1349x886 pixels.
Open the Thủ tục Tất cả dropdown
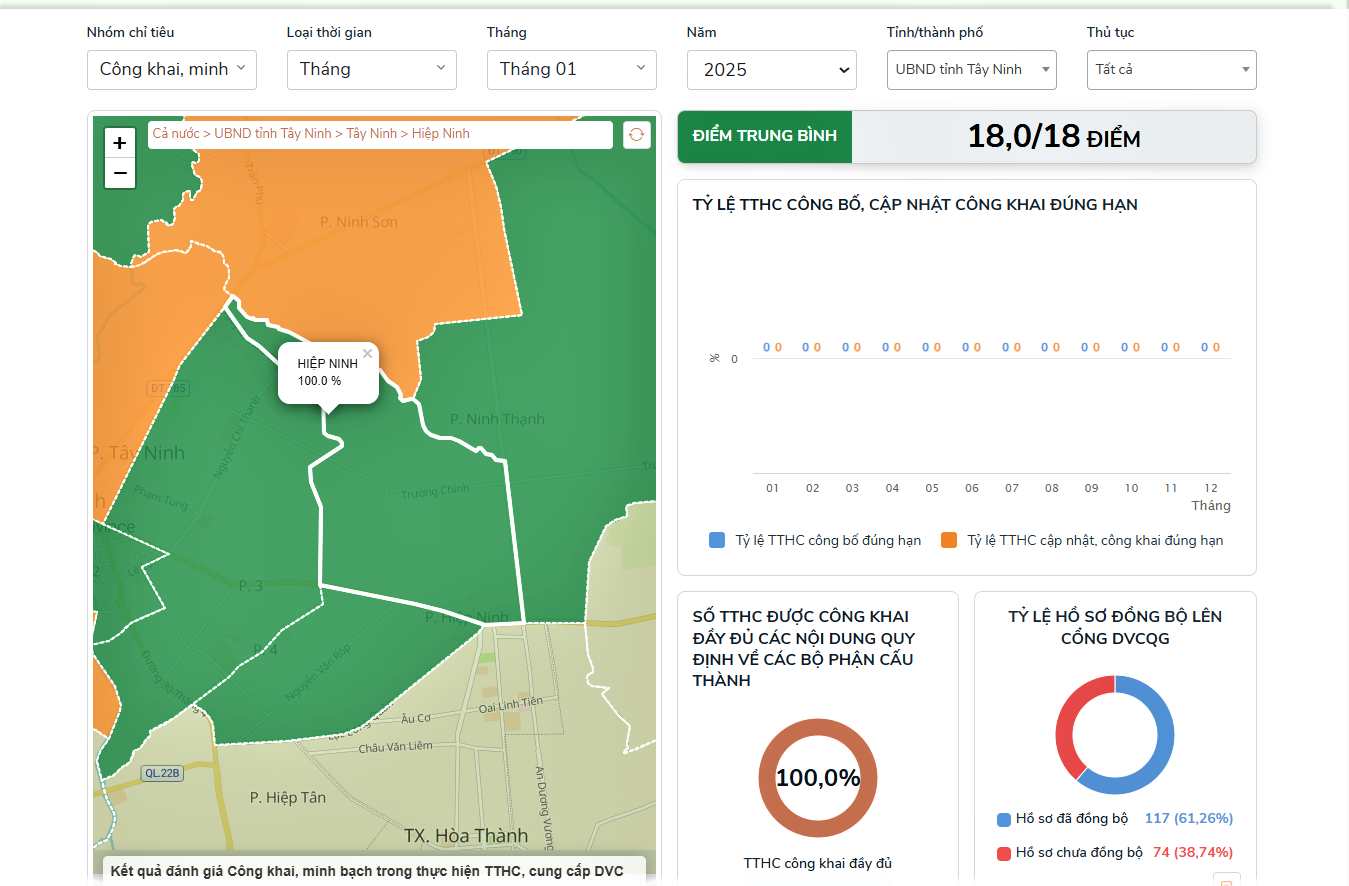click(x=1172, y=70)
